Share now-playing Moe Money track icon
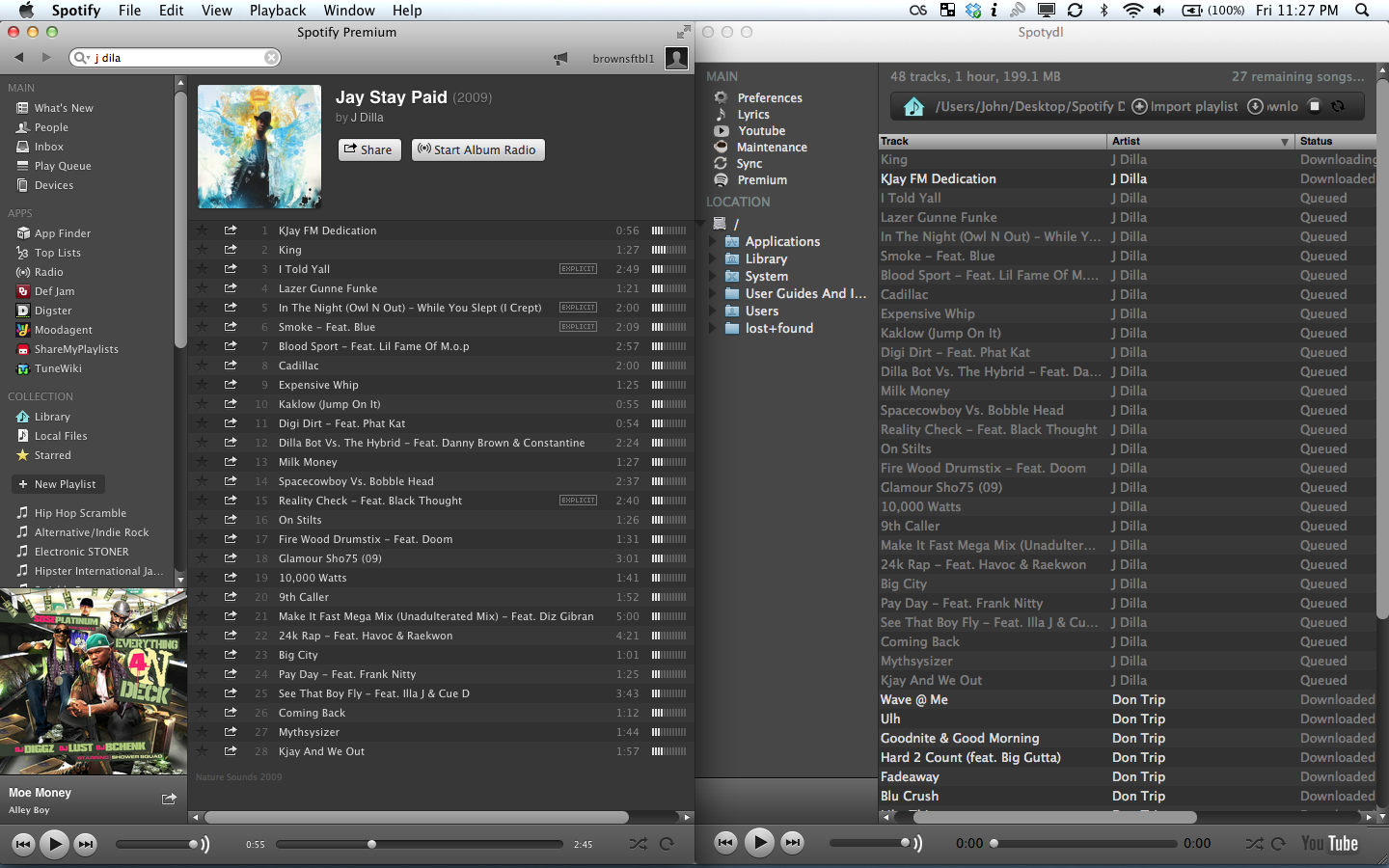The image size is (1389, 868). 169,799
